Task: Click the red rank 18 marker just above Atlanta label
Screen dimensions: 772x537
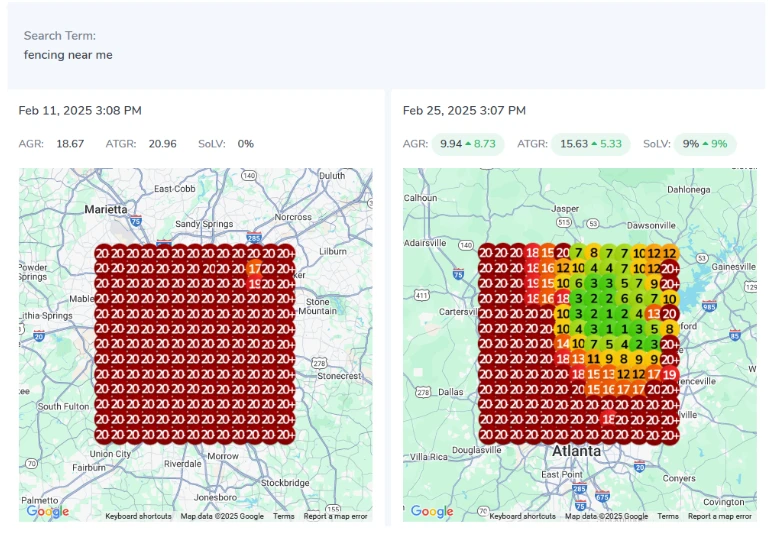Action: pos(609,420)
